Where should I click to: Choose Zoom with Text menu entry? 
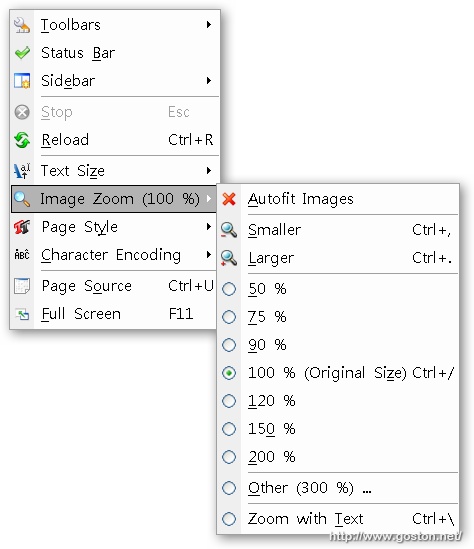click(x=338, y=519)
